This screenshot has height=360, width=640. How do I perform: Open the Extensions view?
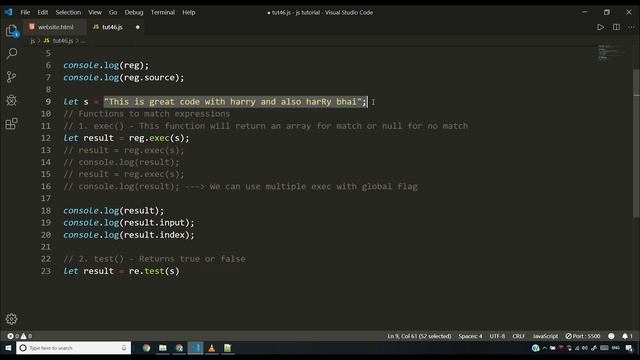click(11, 123)
